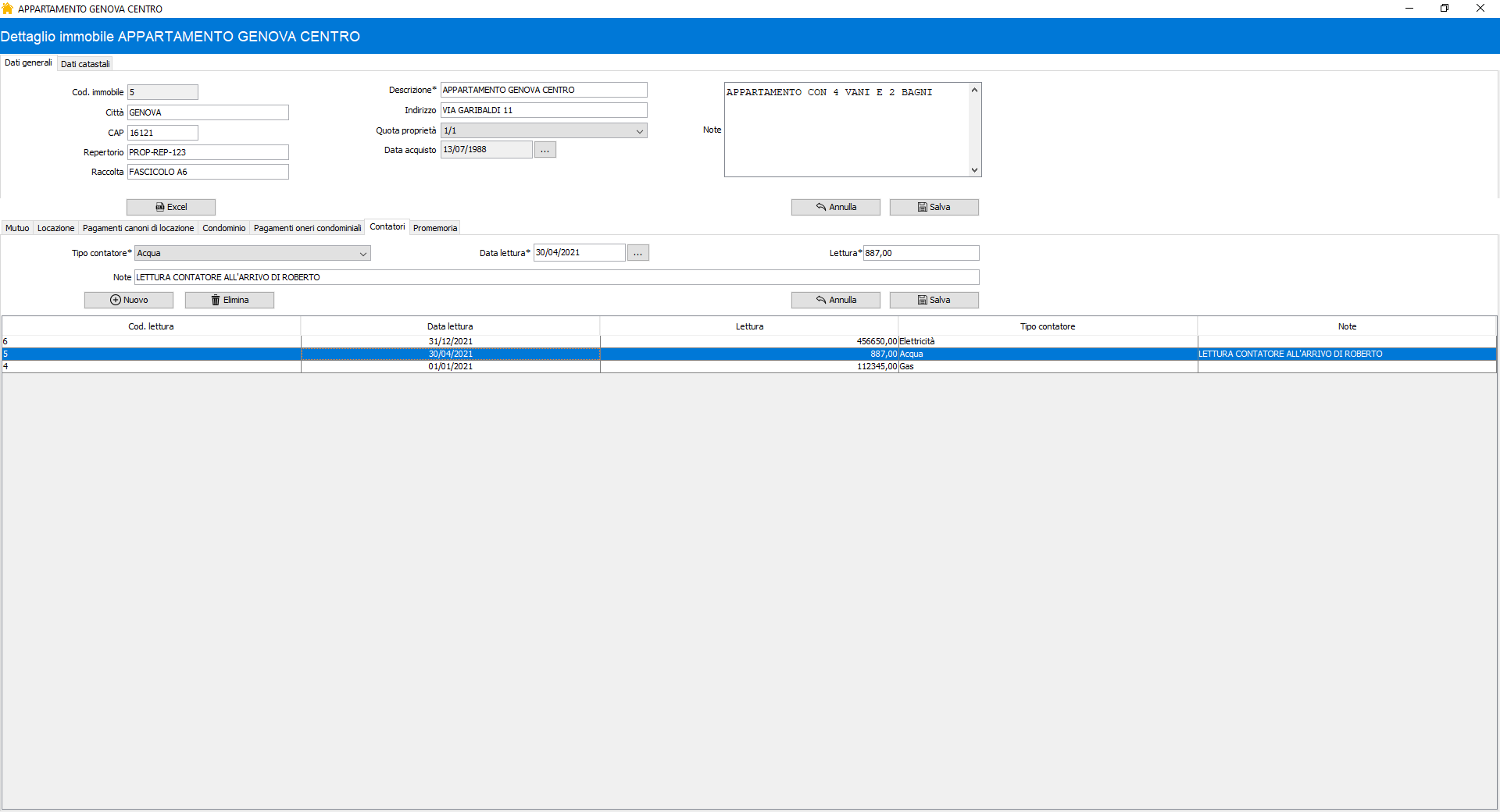Go to the Condominio tab
Image resolution: width=1500 pixels, height=812 pixels.
223,228
